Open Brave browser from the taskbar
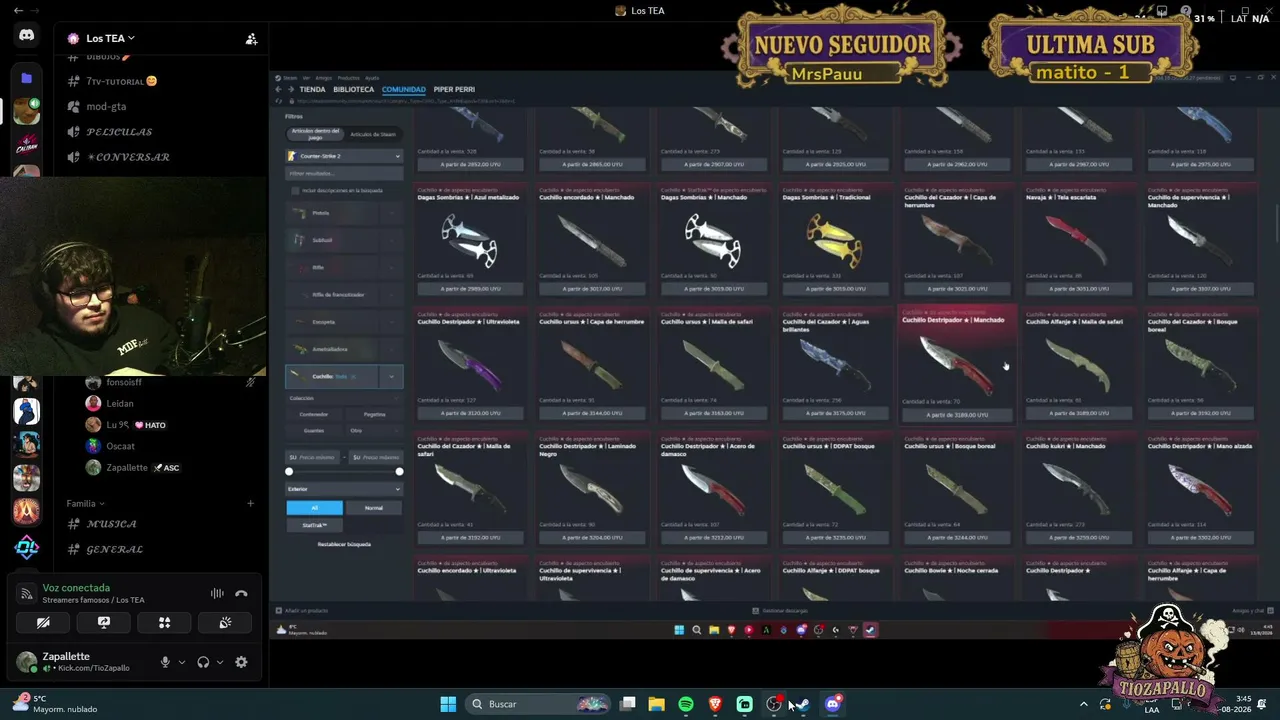1280x720 pixels. coord(715,704)
